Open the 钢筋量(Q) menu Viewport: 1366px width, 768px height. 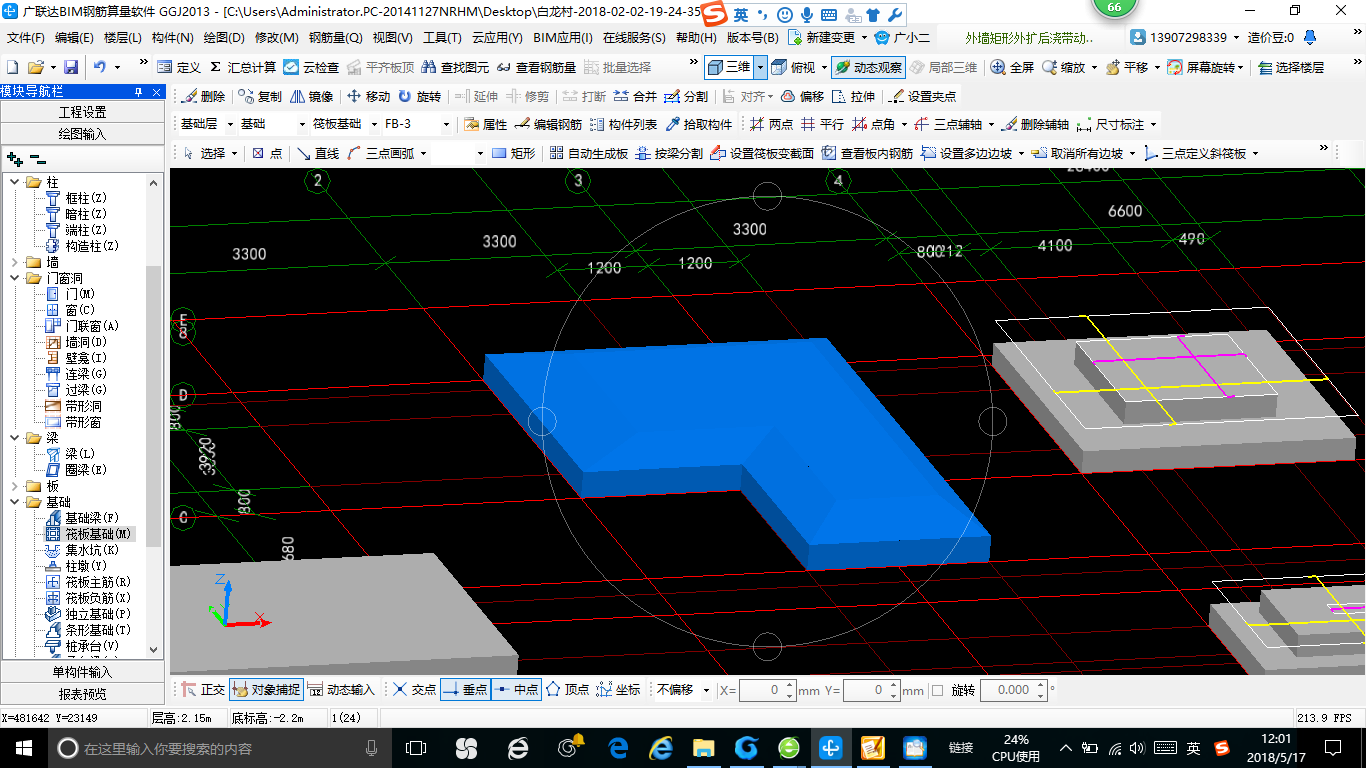pos(336,38)
